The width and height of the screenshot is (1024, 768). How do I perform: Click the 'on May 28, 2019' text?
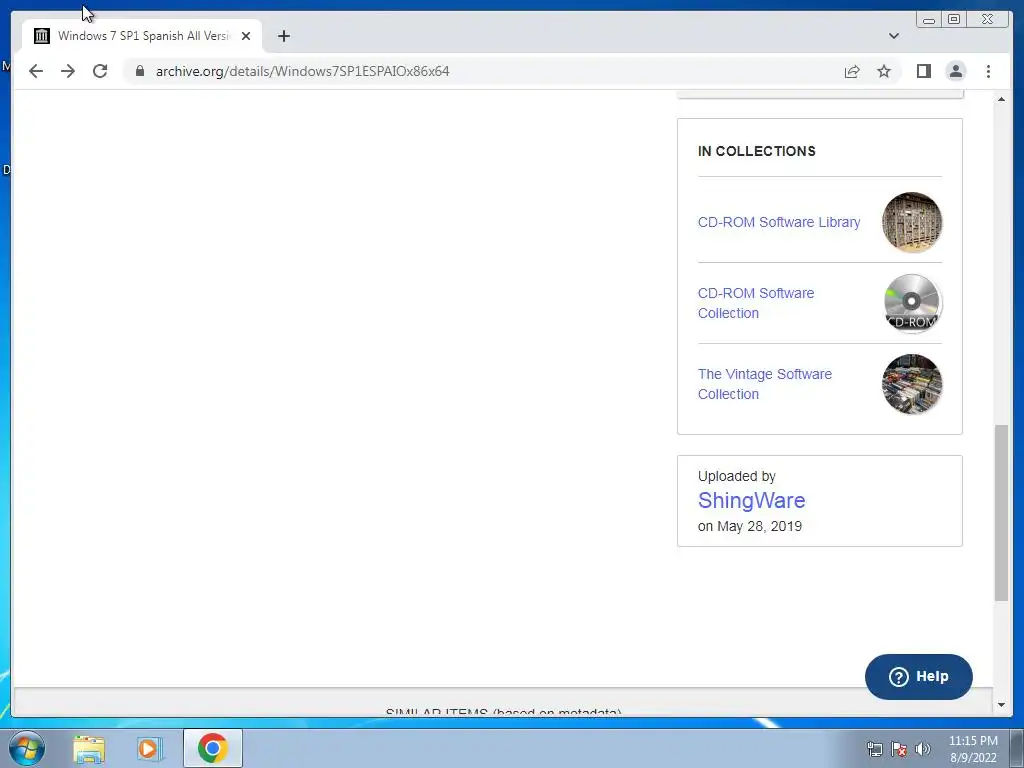pos(750,526)
